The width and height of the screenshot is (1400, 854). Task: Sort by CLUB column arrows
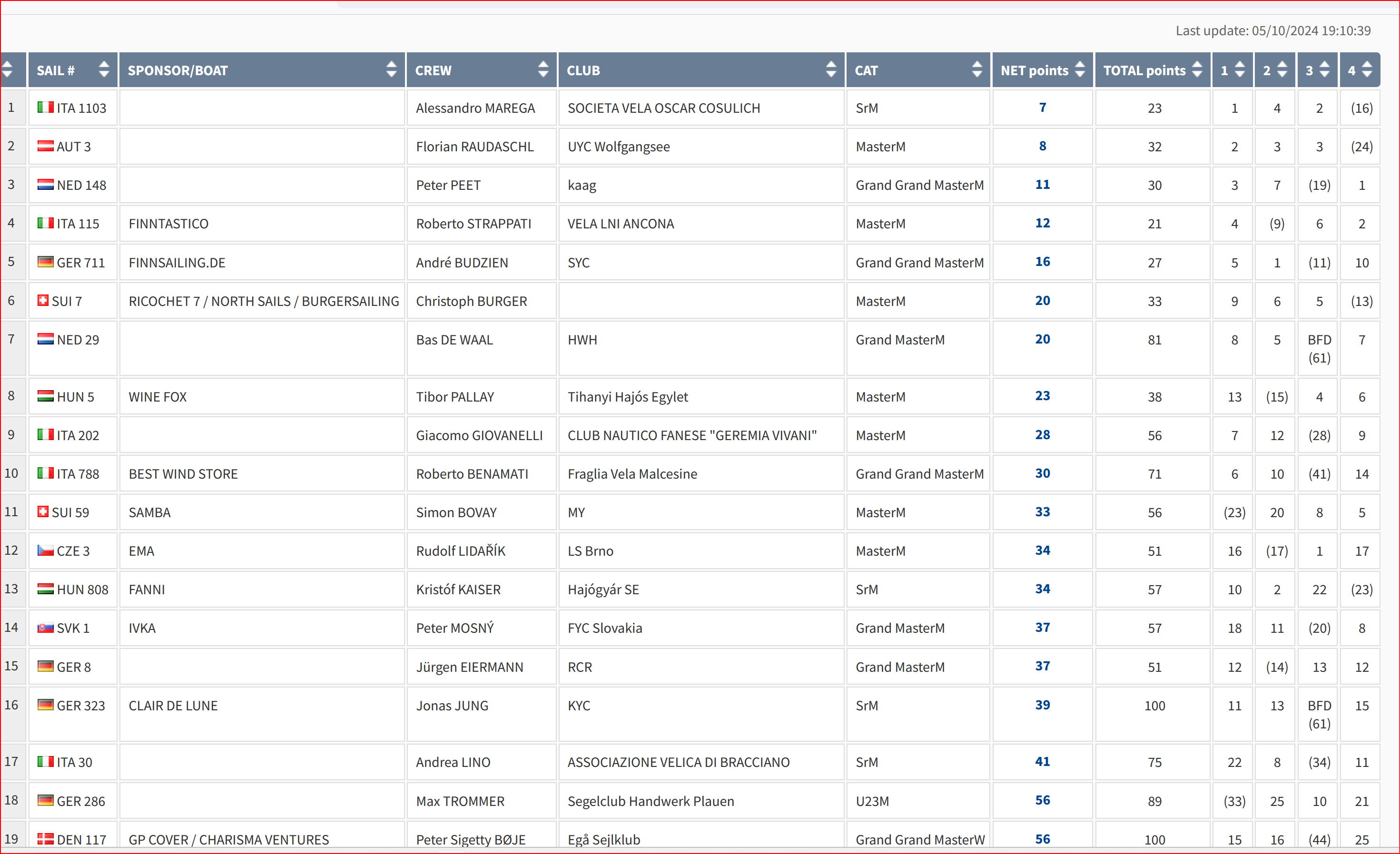pyautogui.click(x=831, y=69)
